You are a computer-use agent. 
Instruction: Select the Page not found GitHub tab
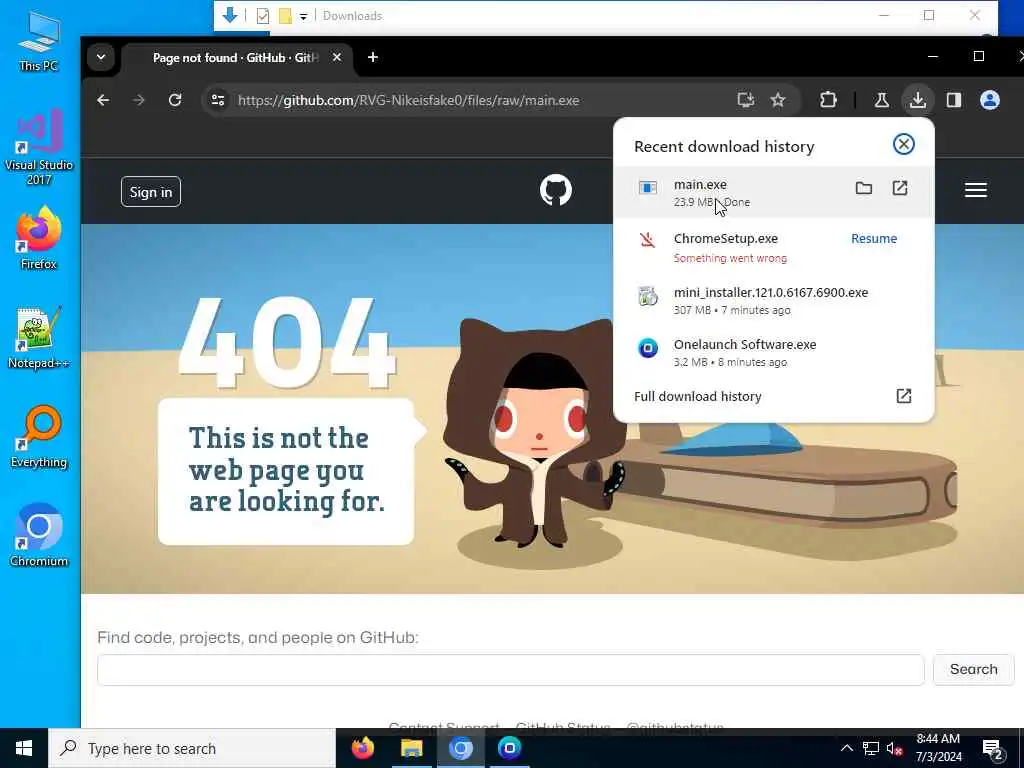tap(236, 57)
